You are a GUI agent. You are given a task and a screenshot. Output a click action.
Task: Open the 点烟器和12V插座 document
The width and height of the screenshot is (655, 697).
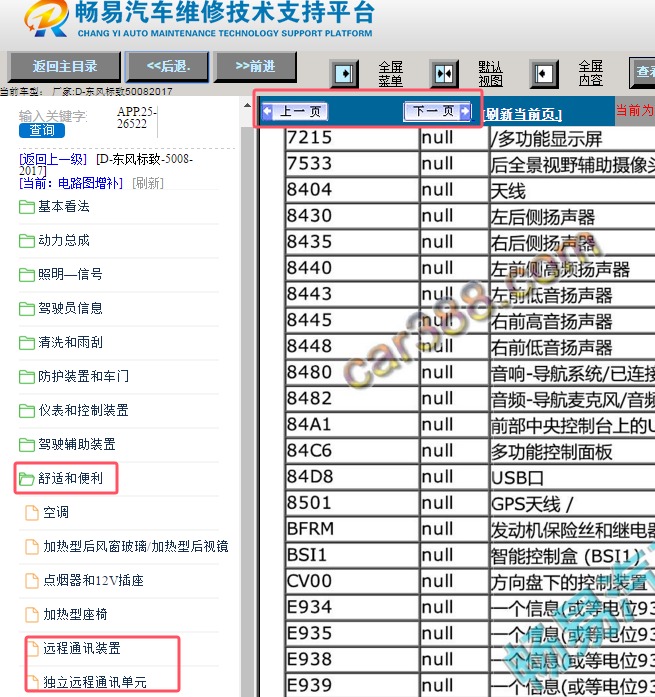(84, 581)
